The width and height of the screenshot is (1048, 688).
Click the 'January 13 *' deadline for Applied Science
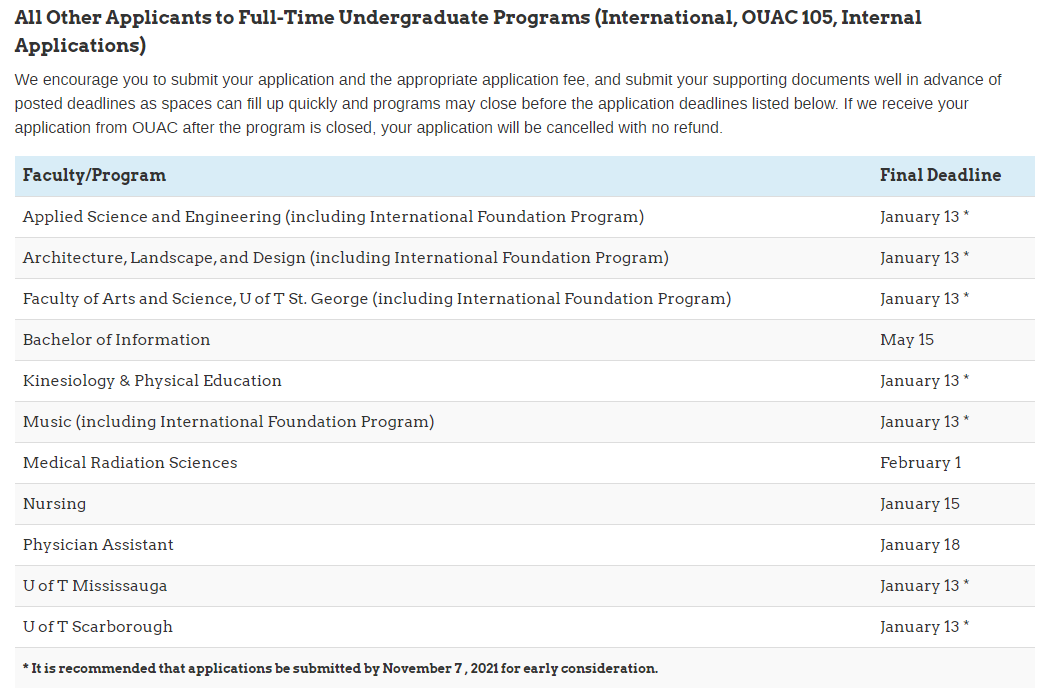924,217
